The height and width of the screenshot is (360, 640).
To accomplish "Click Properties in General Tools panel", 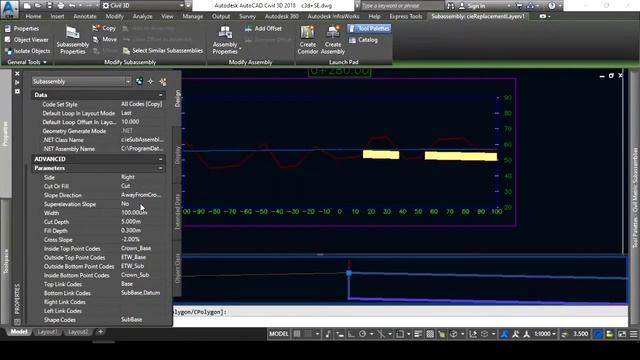I will (22, 29).
